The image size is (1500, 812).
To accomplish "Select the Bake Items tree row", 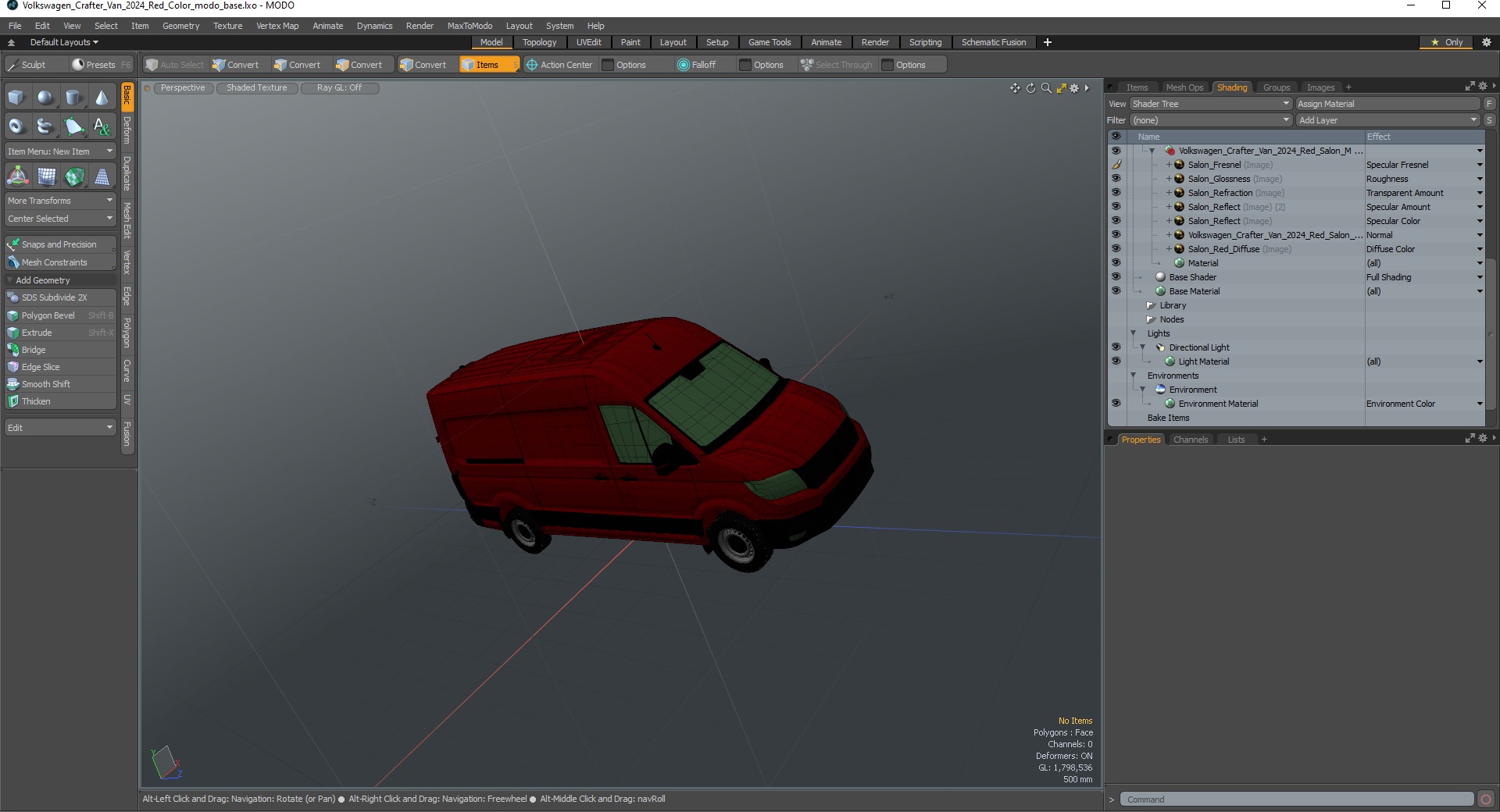I will (x=1168, y=418).
